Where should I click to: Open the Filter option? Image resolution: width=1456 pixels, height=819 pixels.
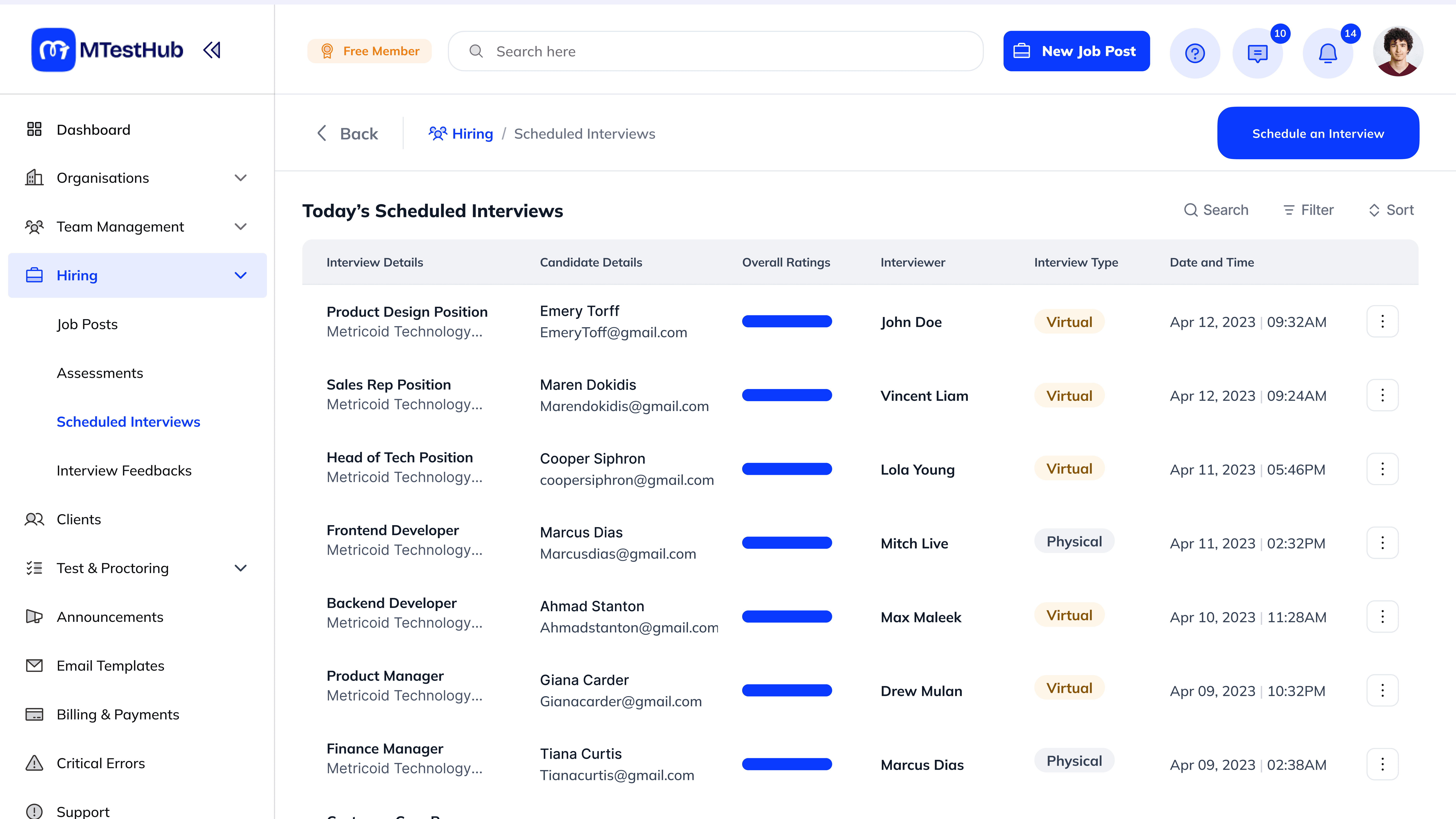coord(1309,210)
